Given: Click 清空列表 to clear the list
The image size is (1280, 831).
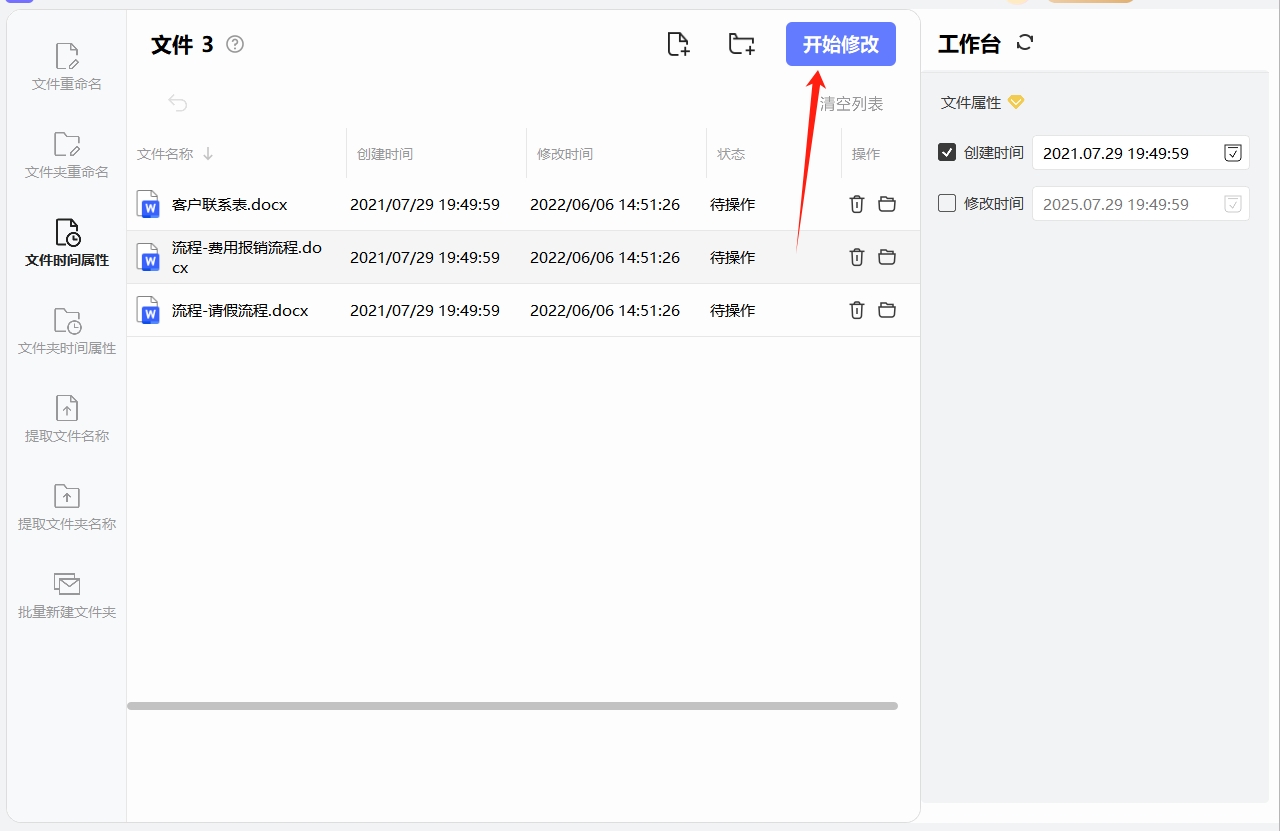Looking at the screenshot, I should click(x=851, y=104).
